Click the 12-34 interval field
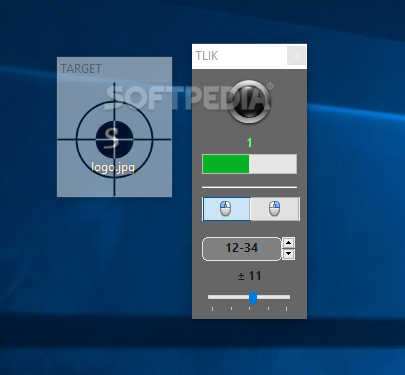 (242, 249)
